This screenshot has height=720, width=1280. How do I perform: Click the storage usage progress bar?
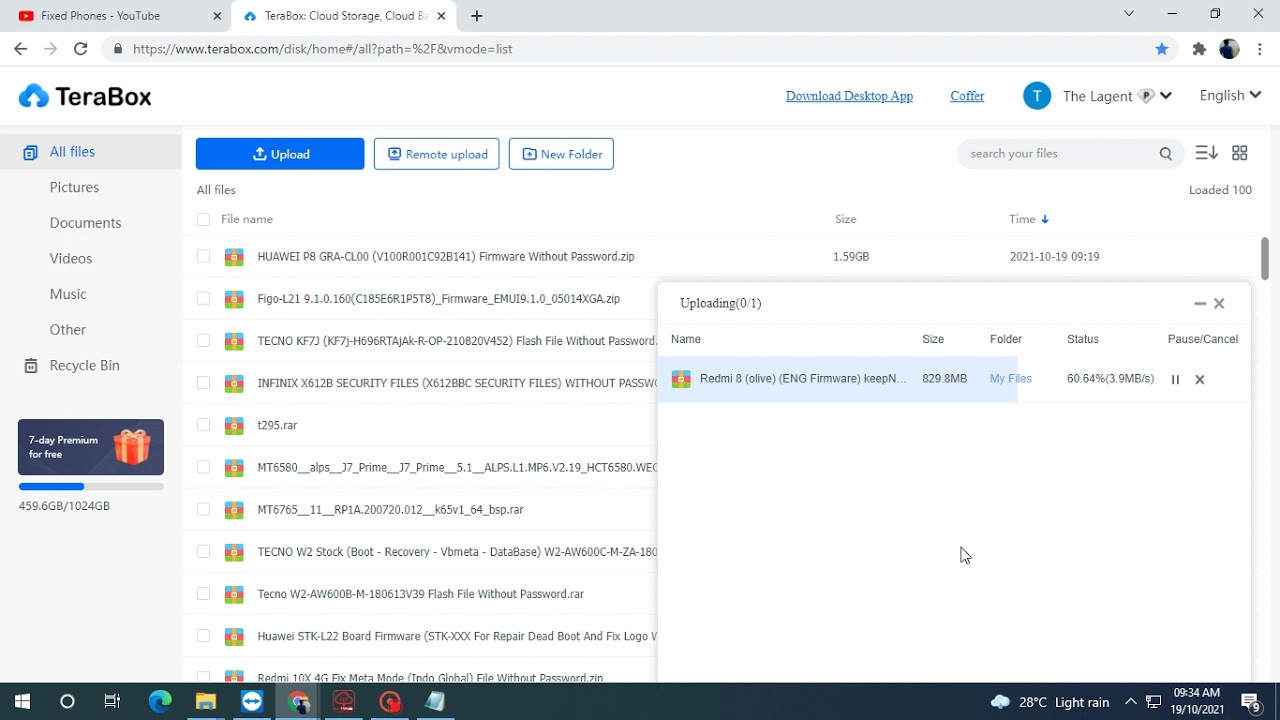pos(91,487)
